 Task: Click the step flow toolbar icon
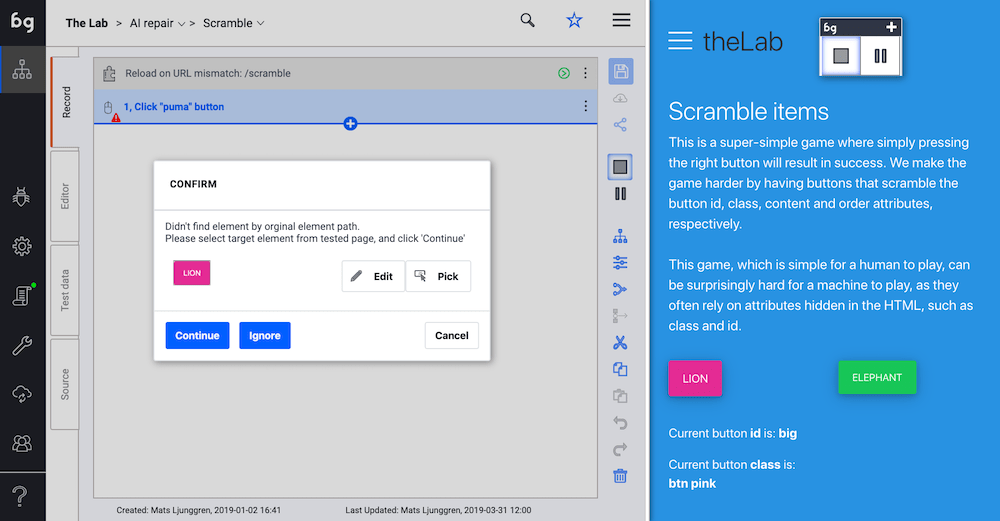620,316
